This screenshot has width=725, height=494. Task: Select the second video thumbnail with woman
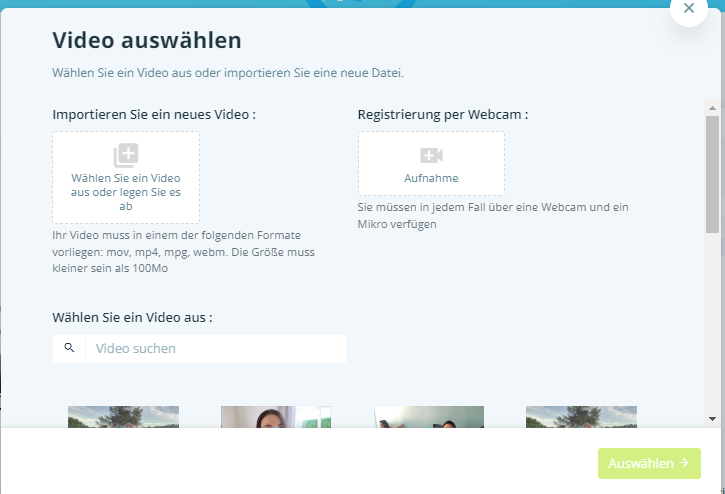pyautogui.click(x=276, y=416)
